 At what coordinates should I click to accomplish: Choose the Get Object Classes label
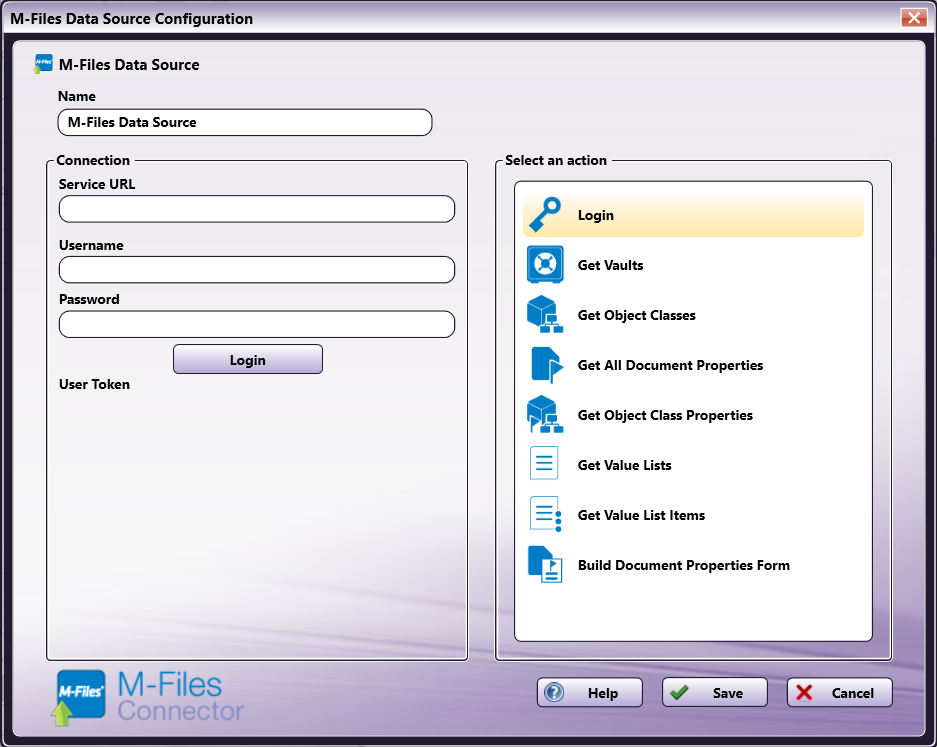(636, 315)
